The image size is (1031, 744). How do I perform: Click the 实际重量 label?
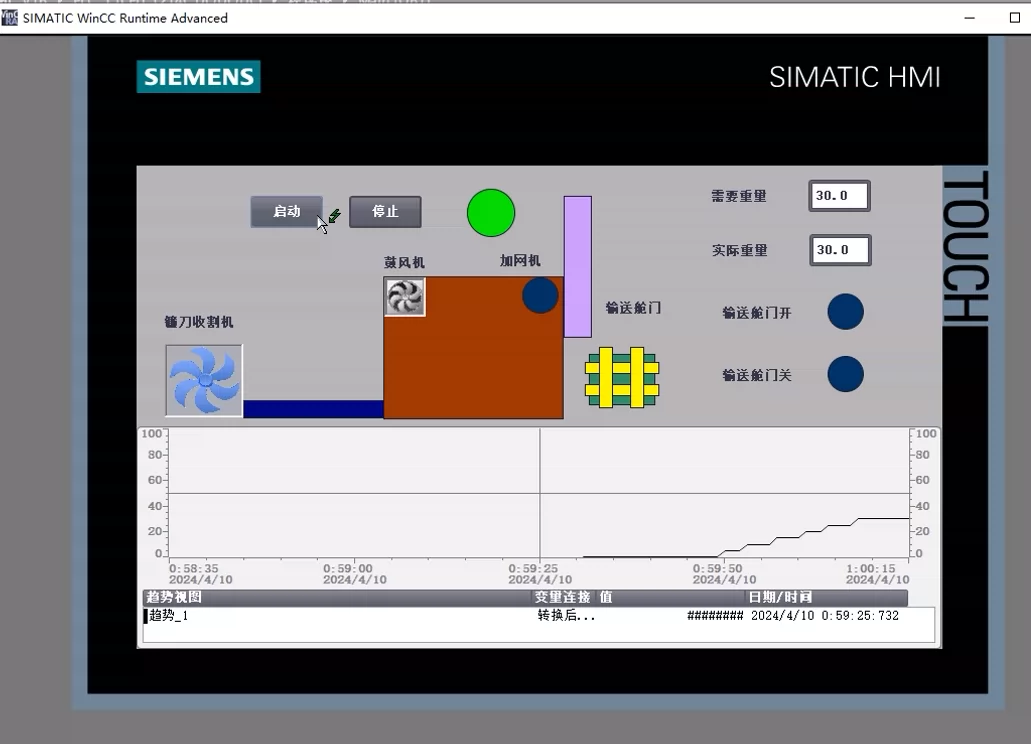click(x=740, y=250)
